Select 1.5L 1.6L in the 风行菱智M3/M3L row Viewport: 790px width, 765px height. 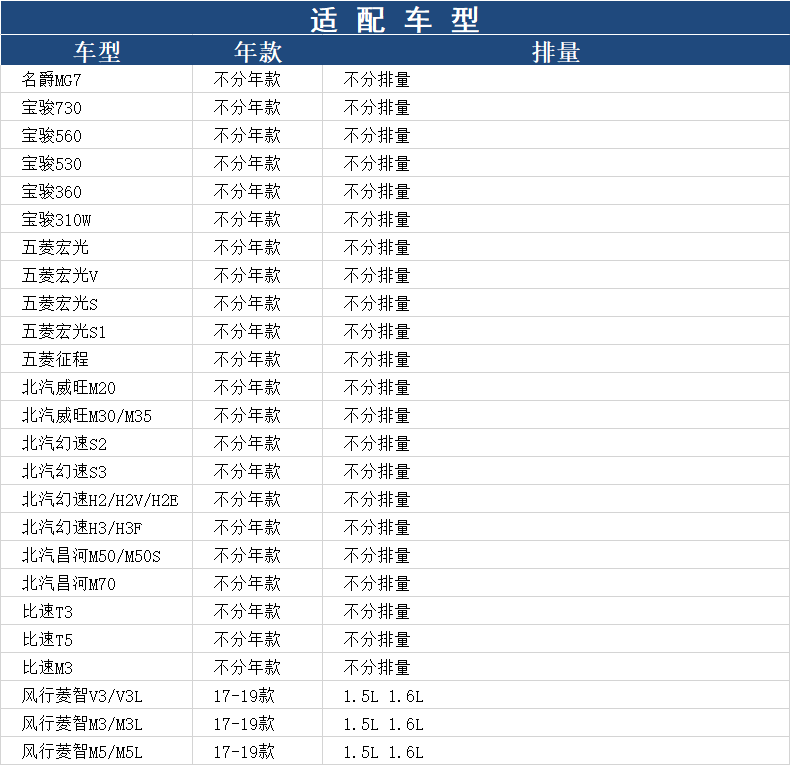(384, 724)
